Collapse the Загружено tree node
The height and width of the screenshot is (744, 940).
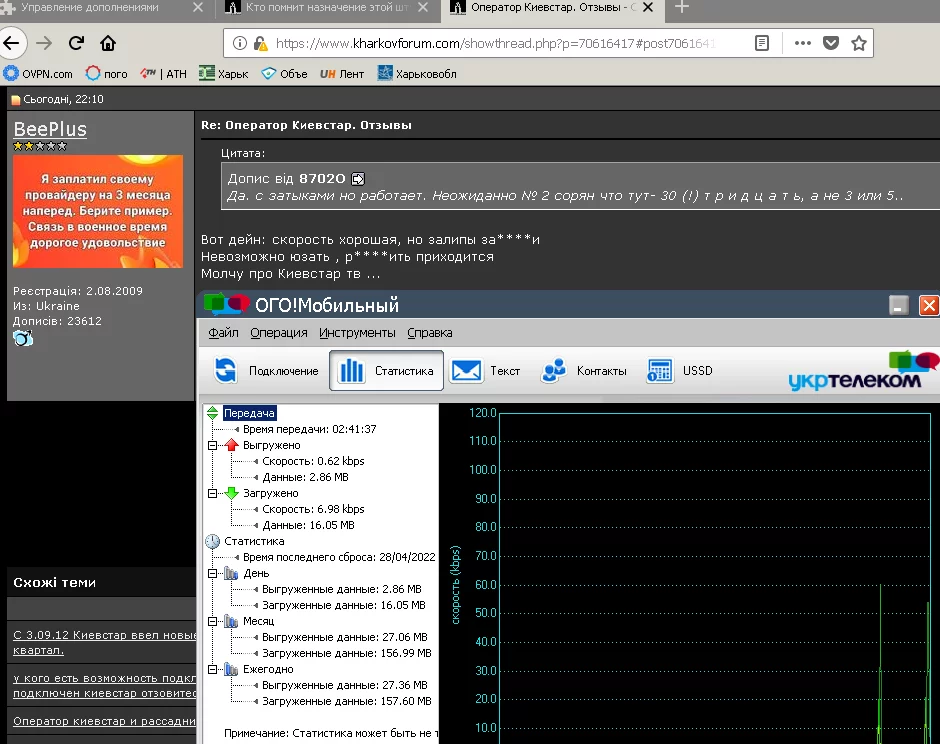click(x=212, y=493)
